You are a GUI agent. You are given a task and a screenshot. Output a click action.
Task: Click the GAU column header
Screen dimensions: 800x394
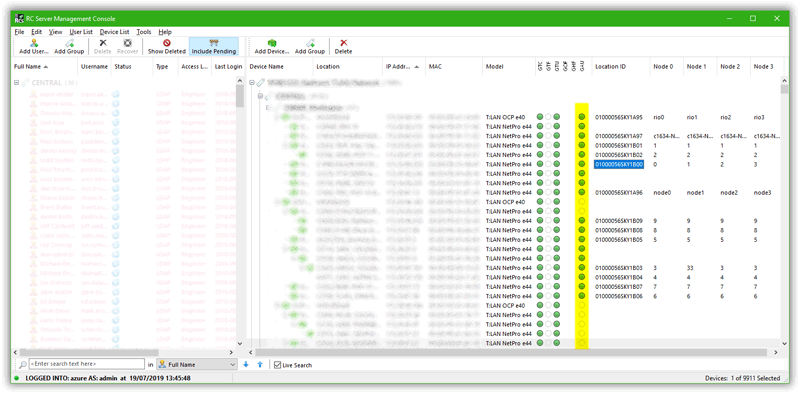coord(582,66)
